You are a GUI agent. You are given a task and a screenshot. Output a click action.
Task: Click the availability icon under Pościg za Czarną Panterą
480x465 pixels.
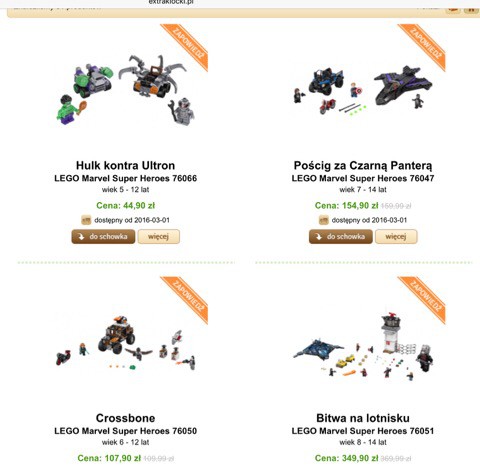tap(324, 220)
